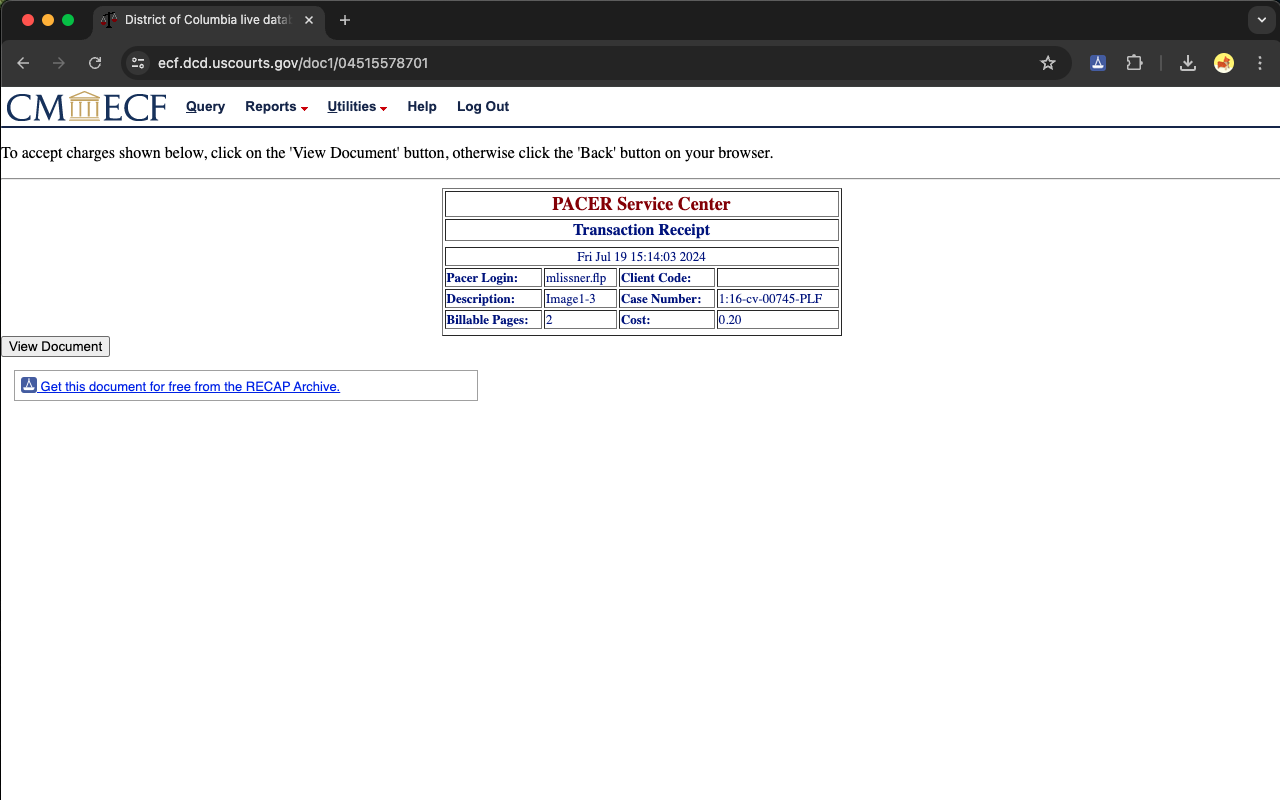Click the PACER Service Center heading
The image size is (1280, 800).
click(x=641, y=204)
